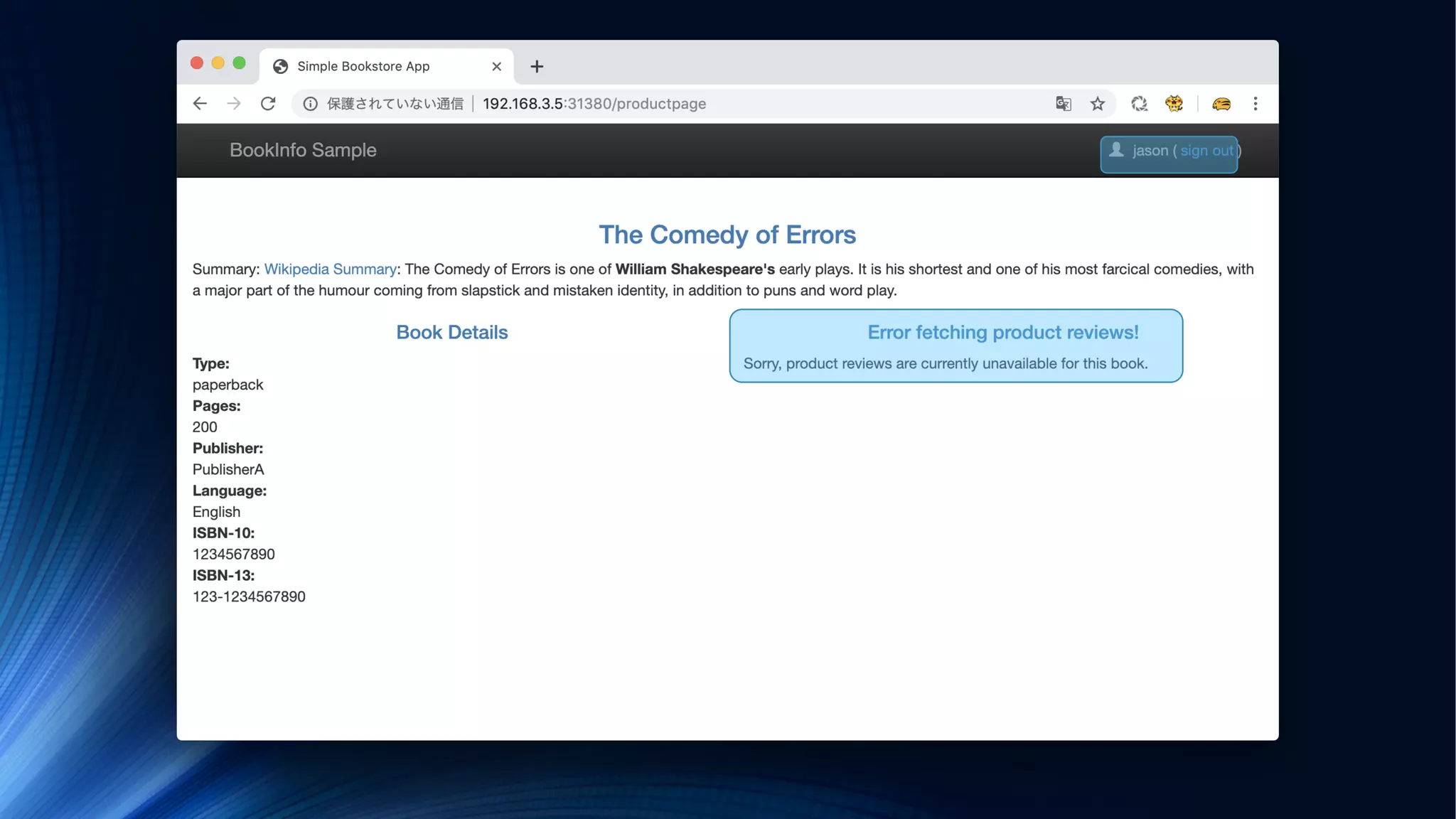
Task: Click the cookie extension icon
Action: [1174, 104]
